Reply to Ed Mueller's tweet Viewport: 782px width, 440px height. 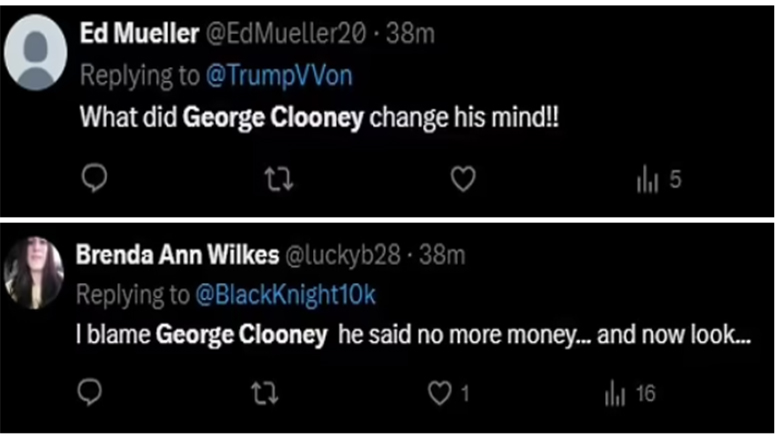pyautogui.click(x=93, y=181)
